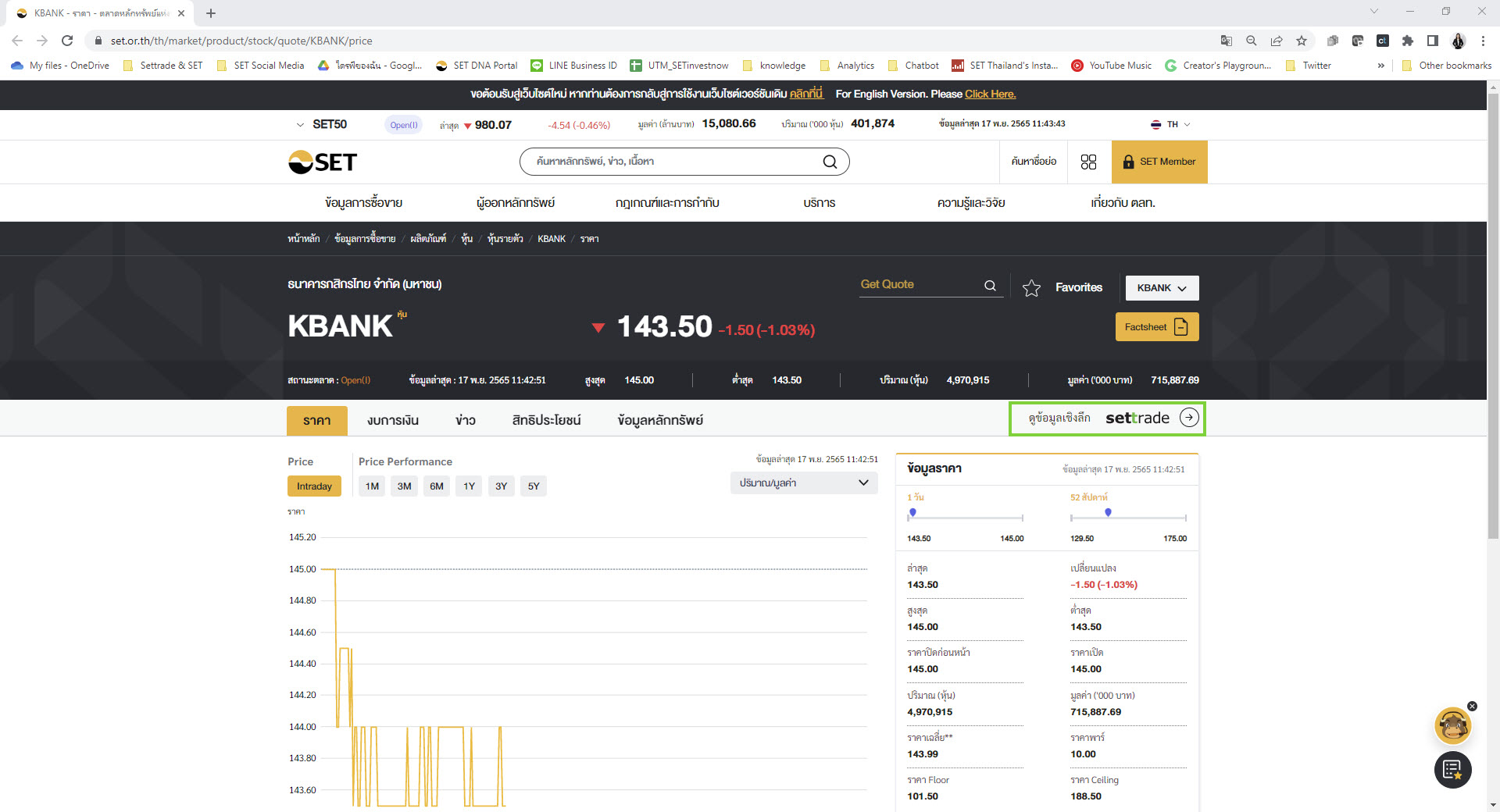Open the TH language dropdown
This screenshot has height=812, width=1500.
point(1170,124)
